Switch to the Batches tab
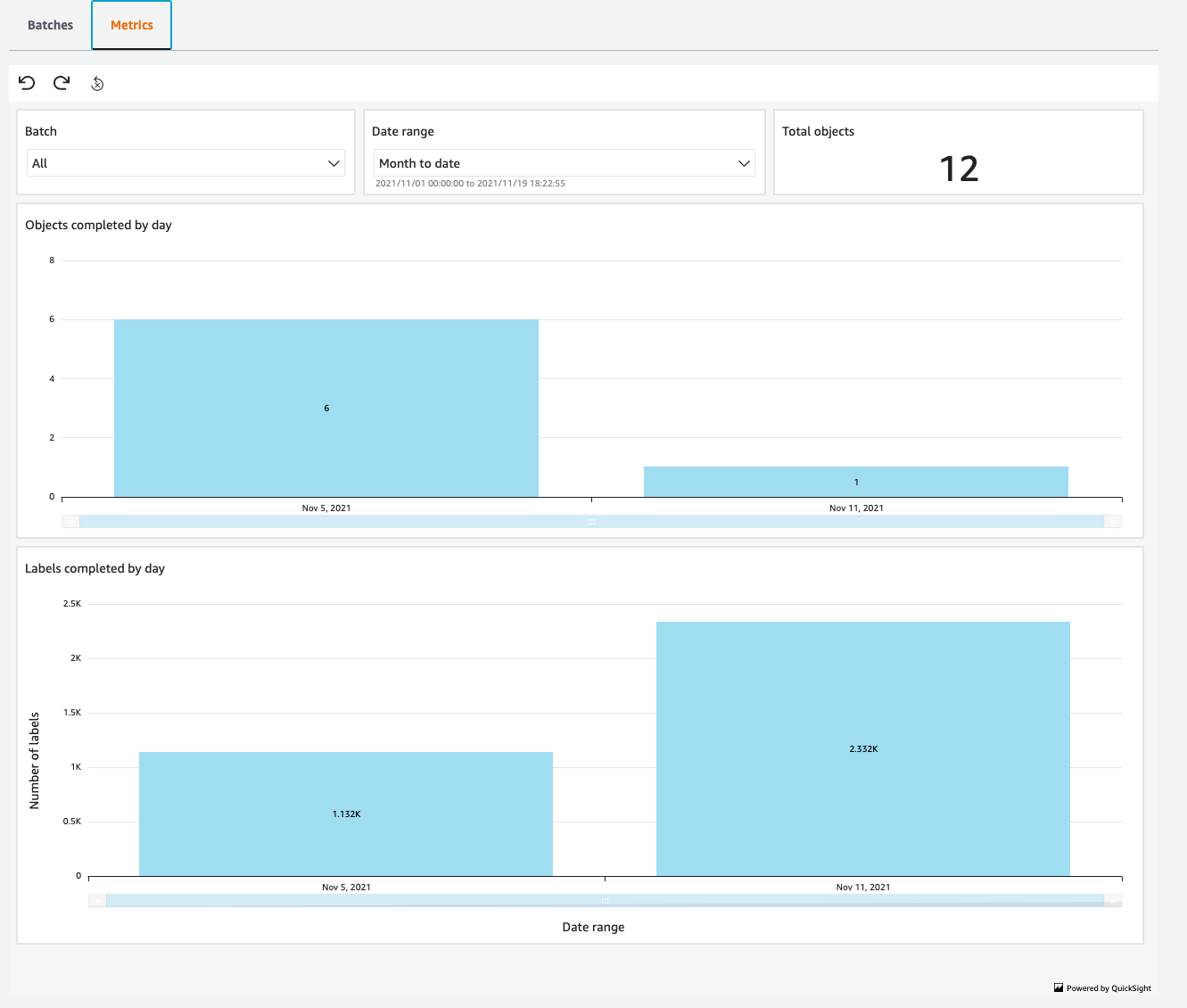This screenshot has height=1008, width=1187. (49, 25)
